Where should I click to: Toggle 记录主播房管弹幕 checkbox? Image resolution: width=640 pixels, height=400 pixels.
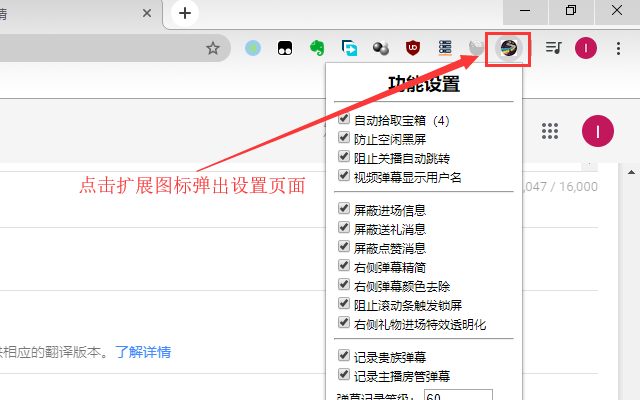(344, 374)
